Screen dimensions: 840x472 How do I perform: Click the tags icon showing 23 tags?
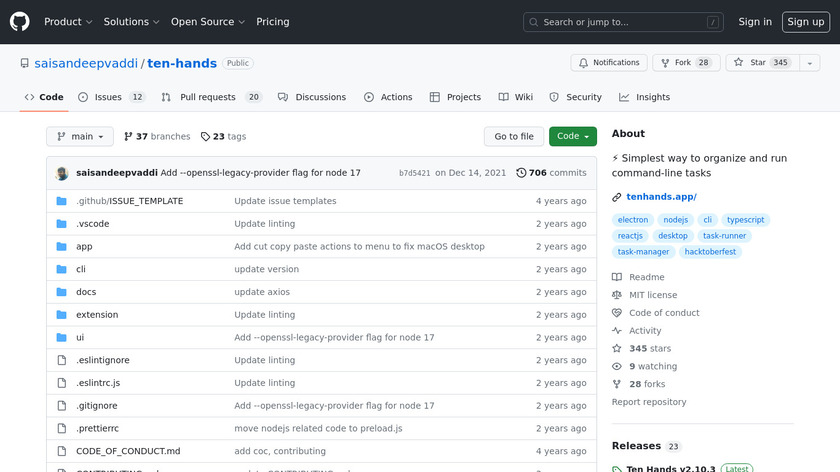(x=205, y=137)
